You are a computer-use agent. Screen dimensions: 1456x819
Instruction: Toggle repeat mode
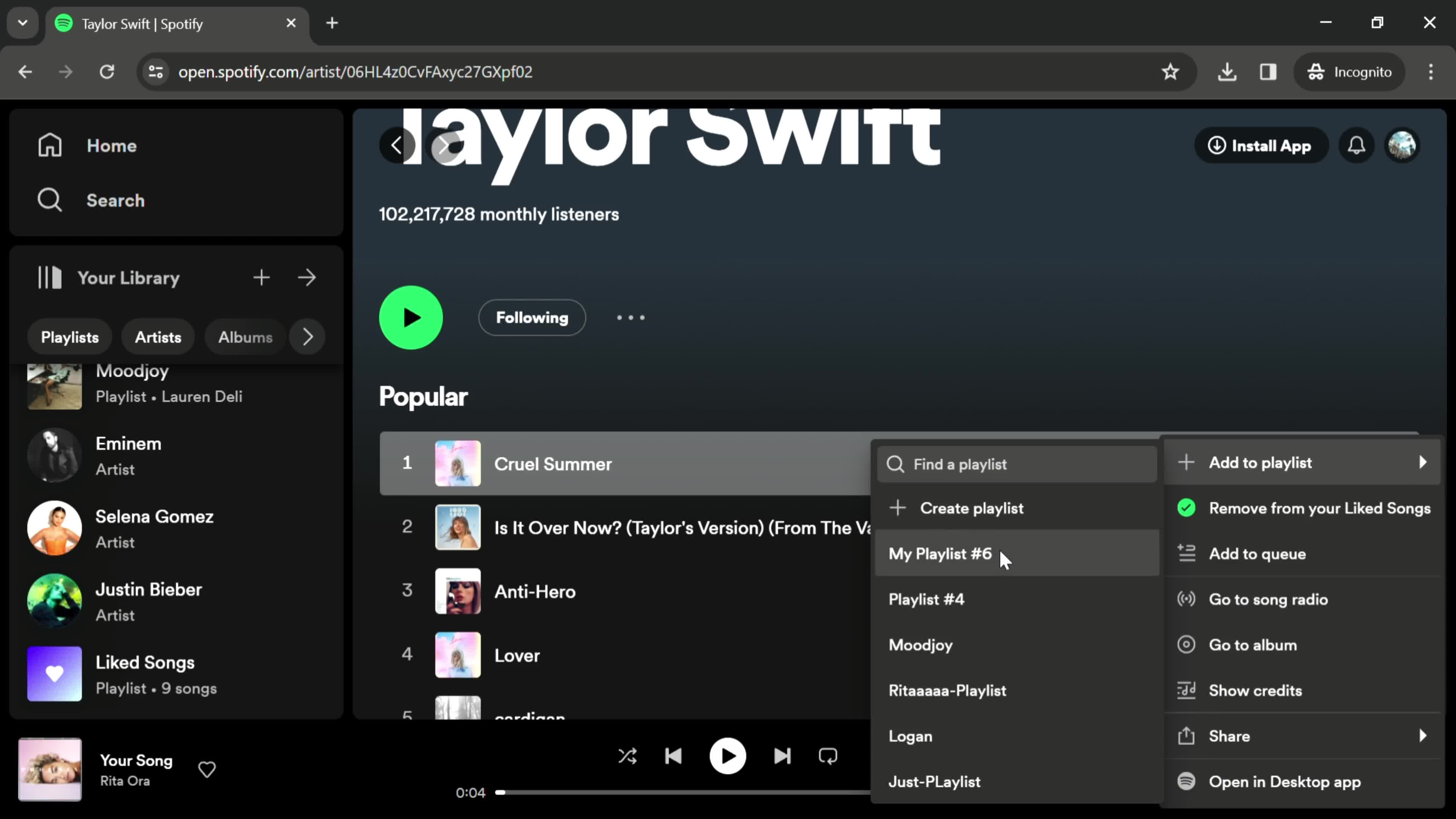[x=828, y=756]
